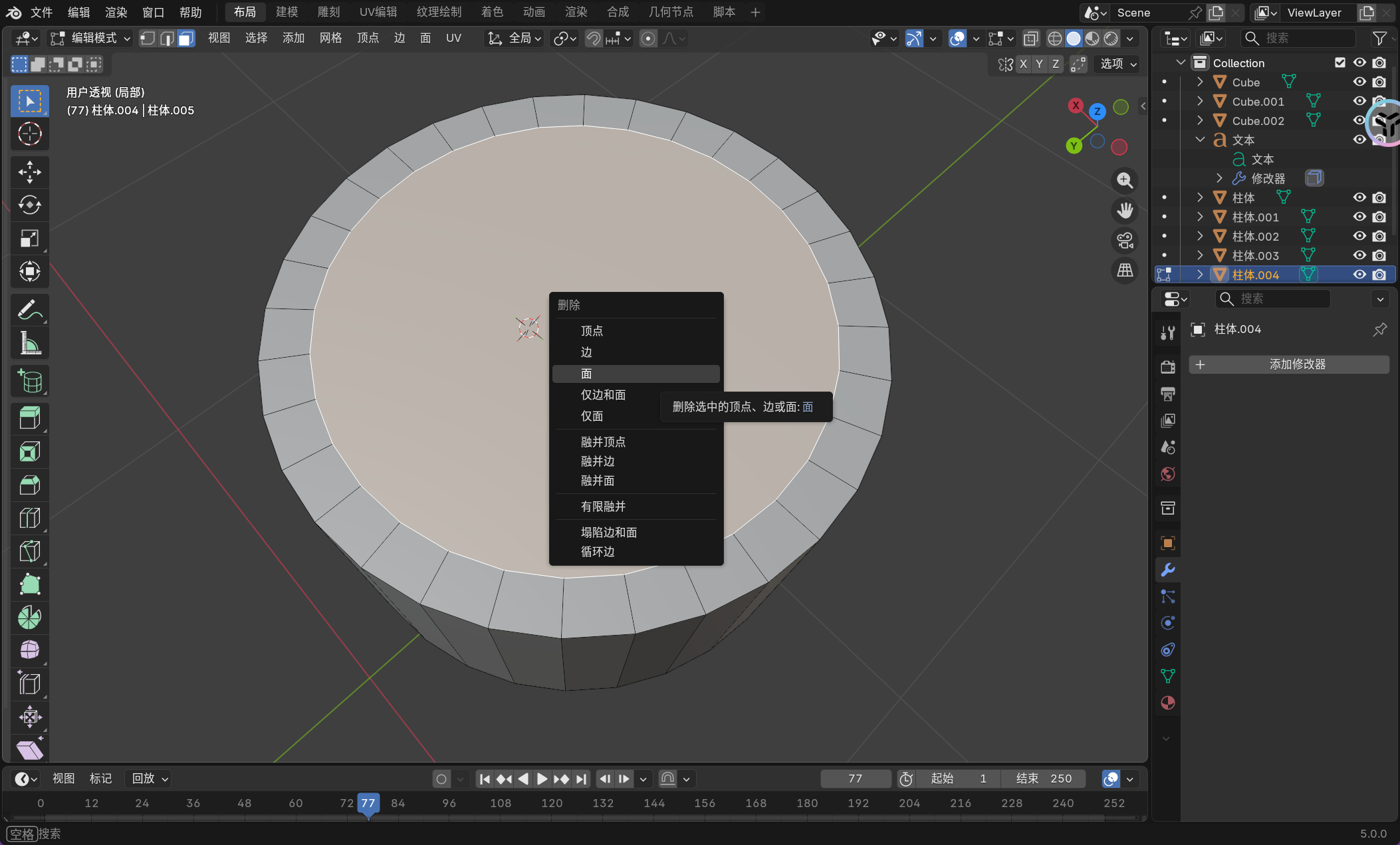This screenshot has width=1400, height=845.
Task: Select the Move tool in toolbar
Action: coord(29,172)
